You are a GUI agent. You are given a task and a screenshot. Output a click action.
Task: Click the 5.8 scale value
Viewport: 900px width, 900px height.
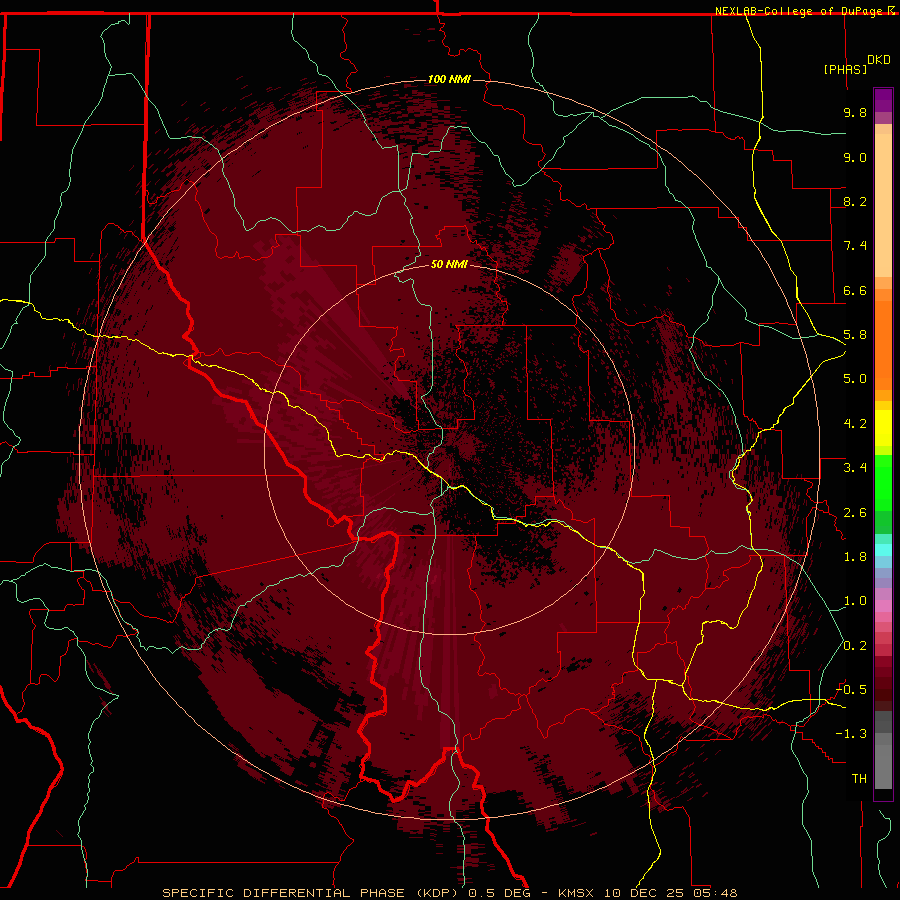[855, 335]
